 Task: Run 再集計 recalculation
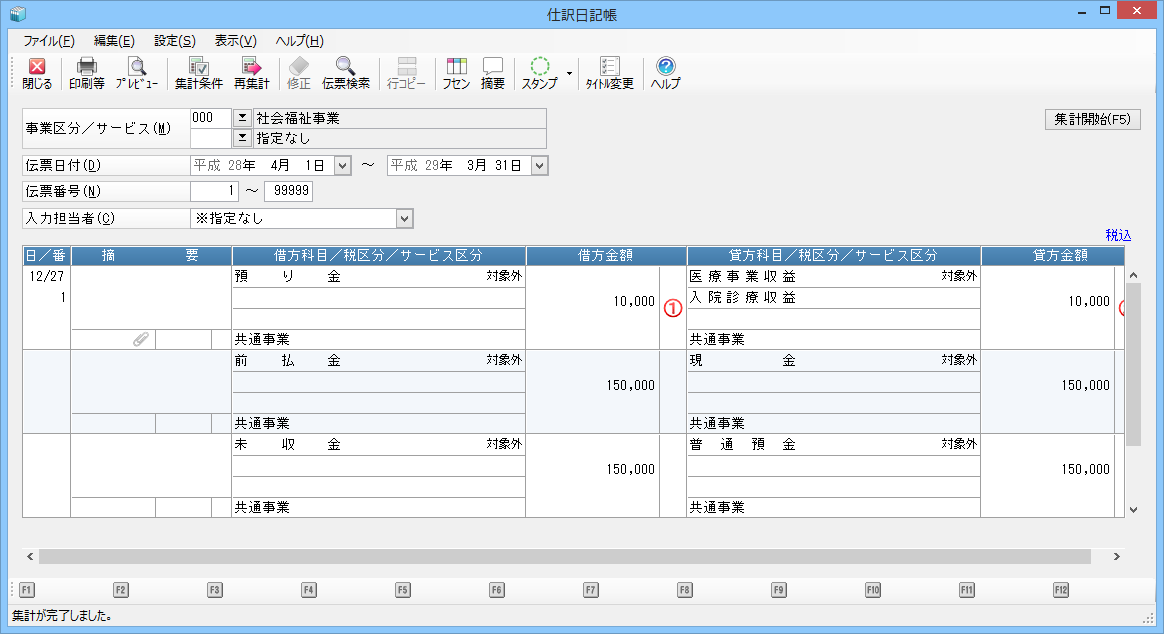(x=250, y=74)
